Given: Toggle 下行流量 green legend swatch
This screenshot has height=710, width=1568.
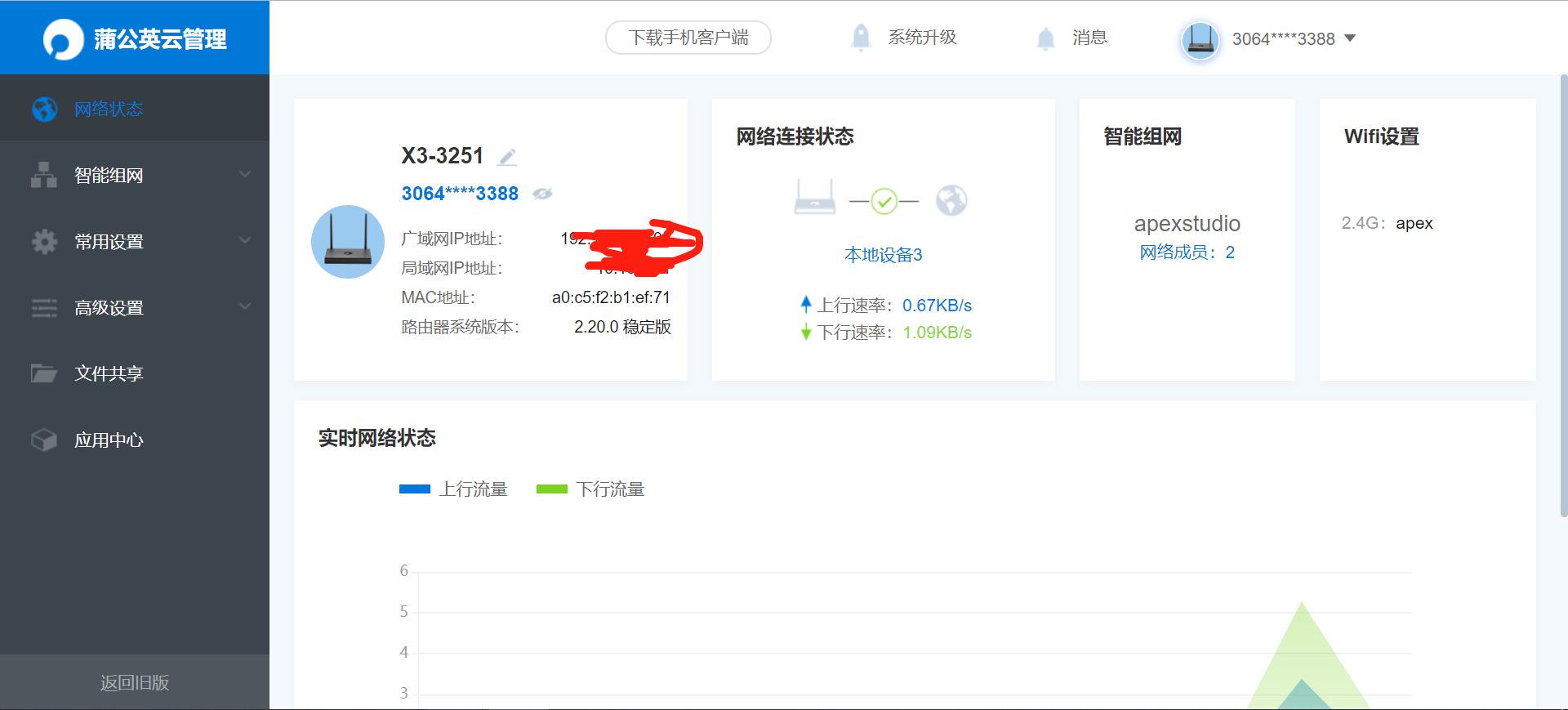Looking at the screenshot, I should click(551, 489).
